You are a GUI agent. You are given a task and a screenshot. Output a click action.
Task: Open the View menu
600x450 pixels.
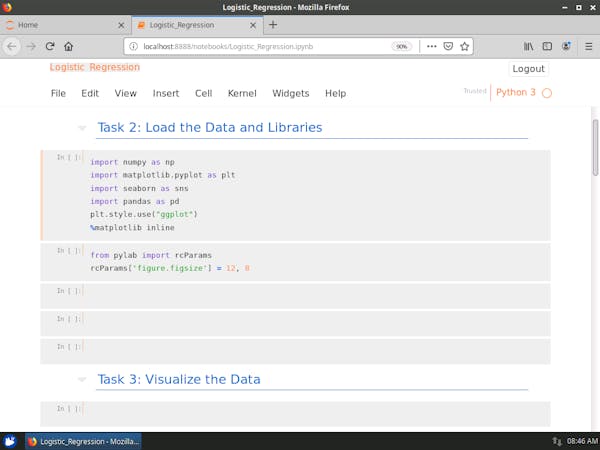pos(126,93)
